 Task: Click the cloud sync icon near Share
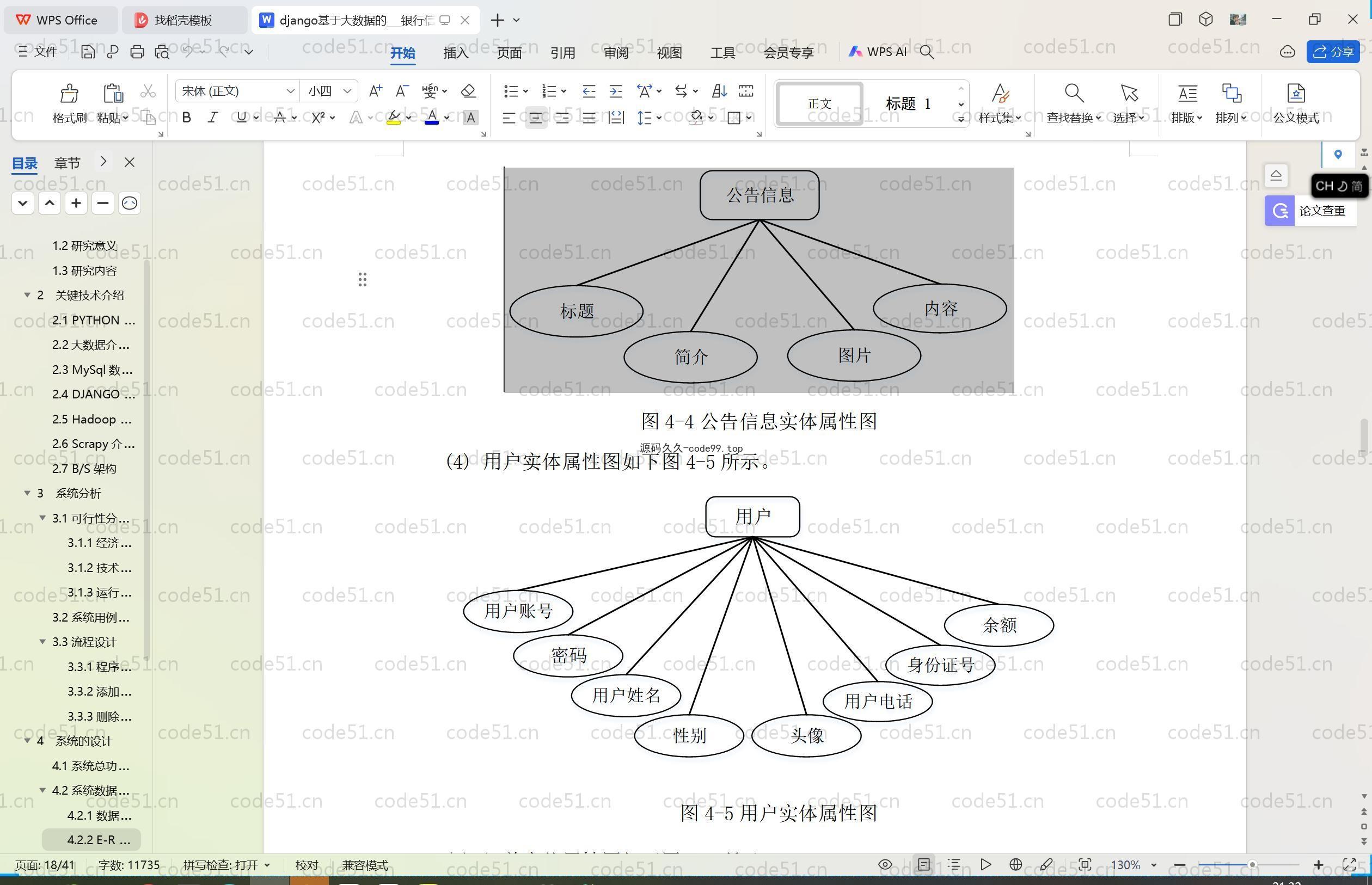1288,52
